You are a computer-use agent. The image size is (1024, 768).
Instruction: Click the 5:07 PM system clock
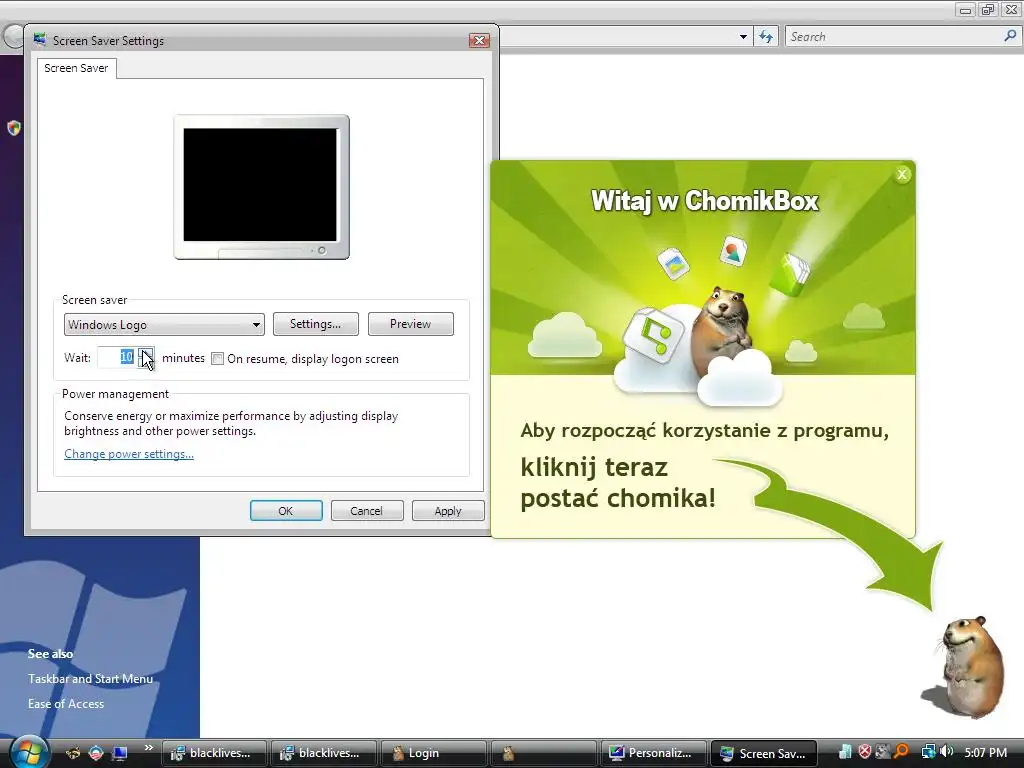(985, 753)
